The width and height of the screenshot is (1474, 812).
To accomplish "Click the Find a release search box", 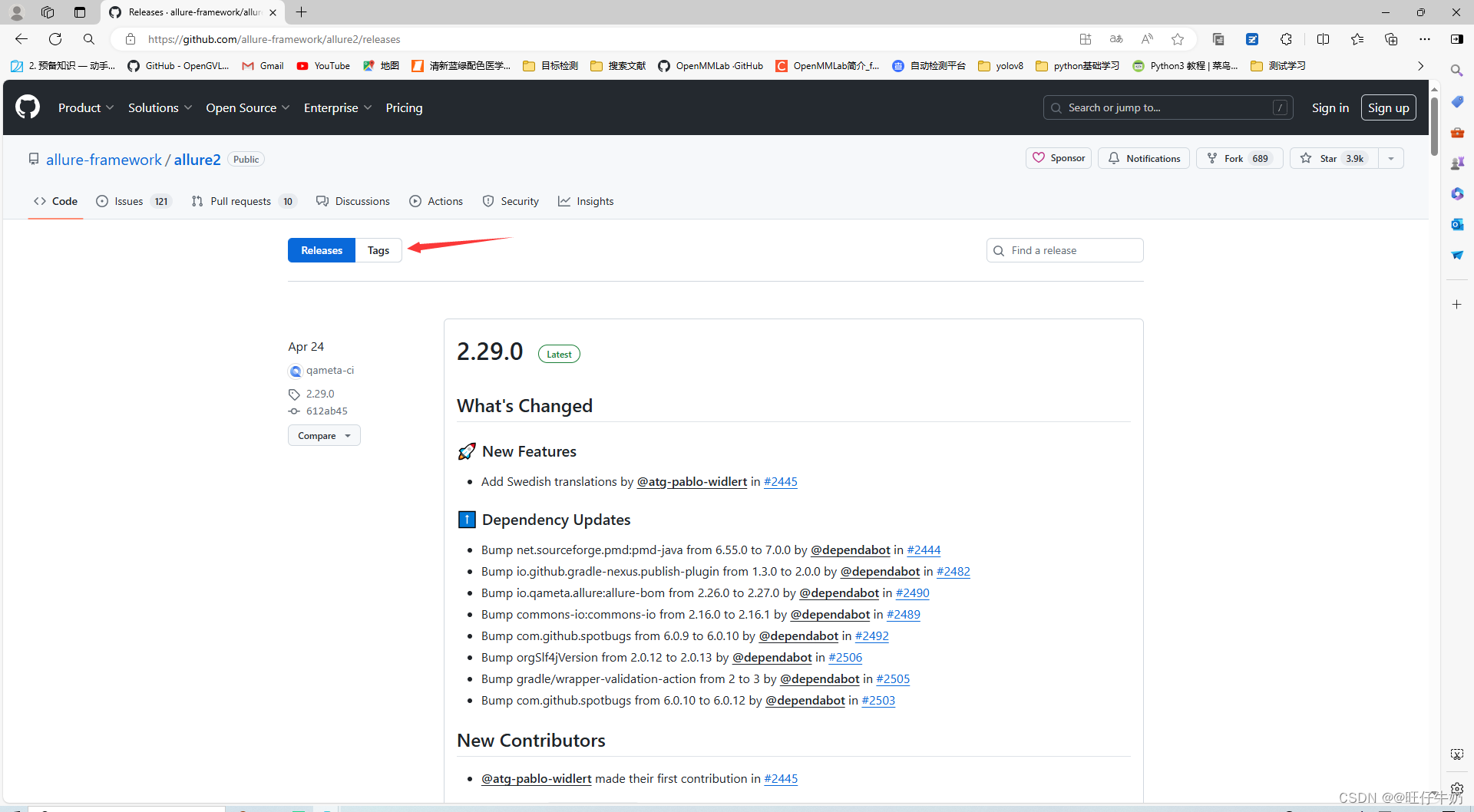I will [x=1065, y=250].
